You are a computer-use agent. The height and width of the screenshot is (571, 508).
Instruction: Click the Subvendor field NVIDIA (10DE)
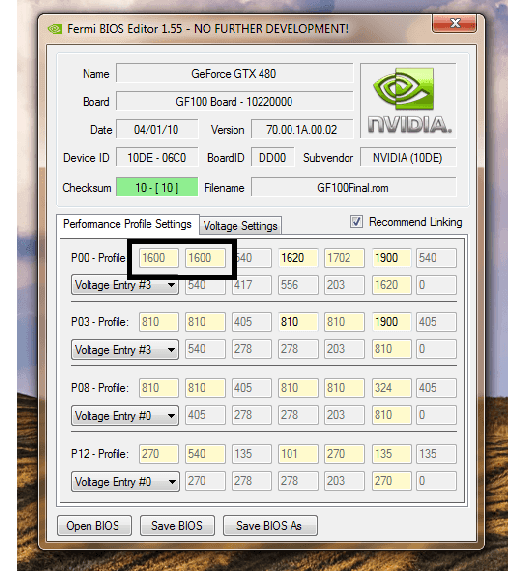tap(408, 158)
